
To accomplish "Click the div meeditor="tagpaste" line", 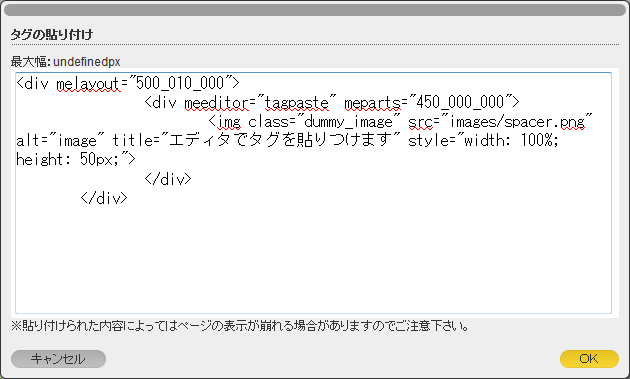I will (332, 102).
